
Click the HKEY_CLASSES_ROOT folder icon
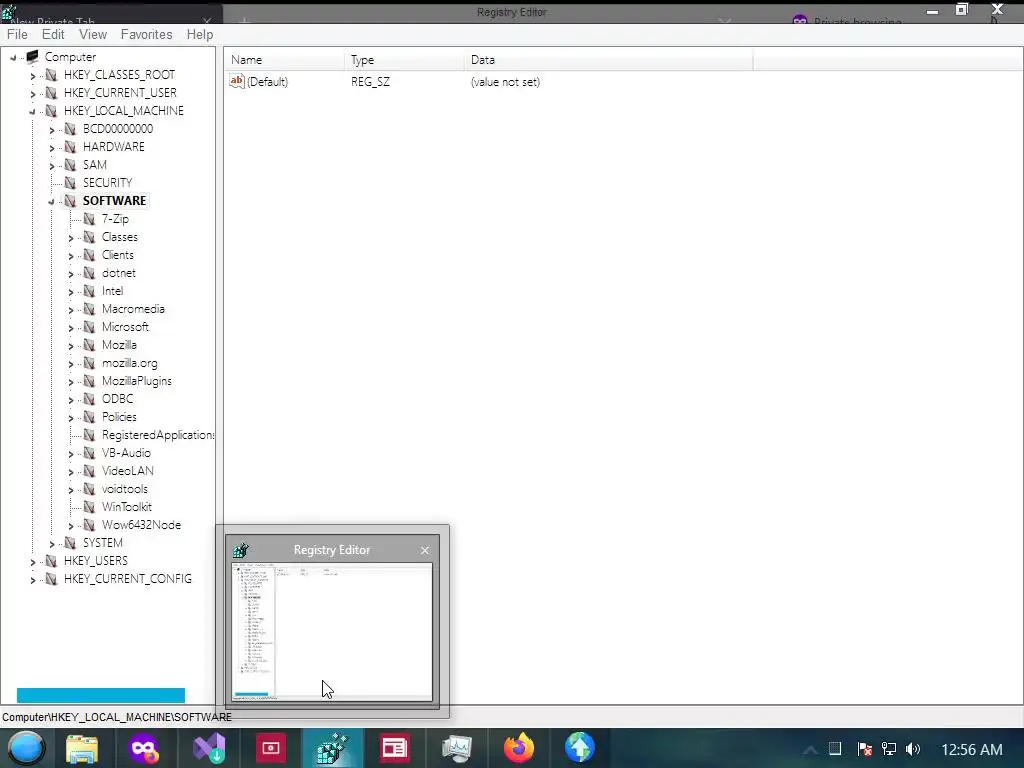click(51, 75)
